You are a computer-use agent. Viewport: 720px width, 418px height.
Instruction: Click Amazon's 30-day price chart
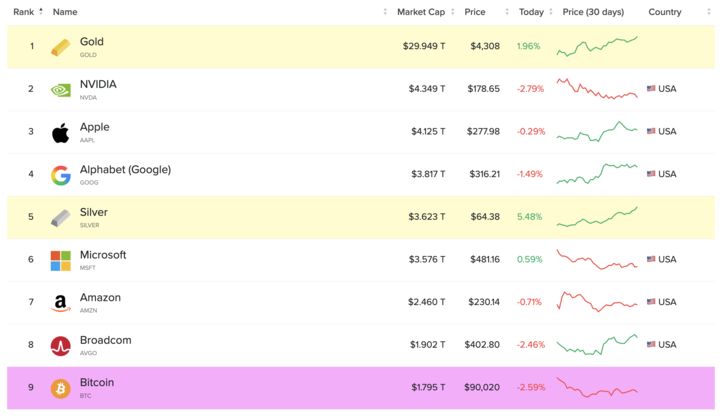pyautogui.click(x=597, y=301)
